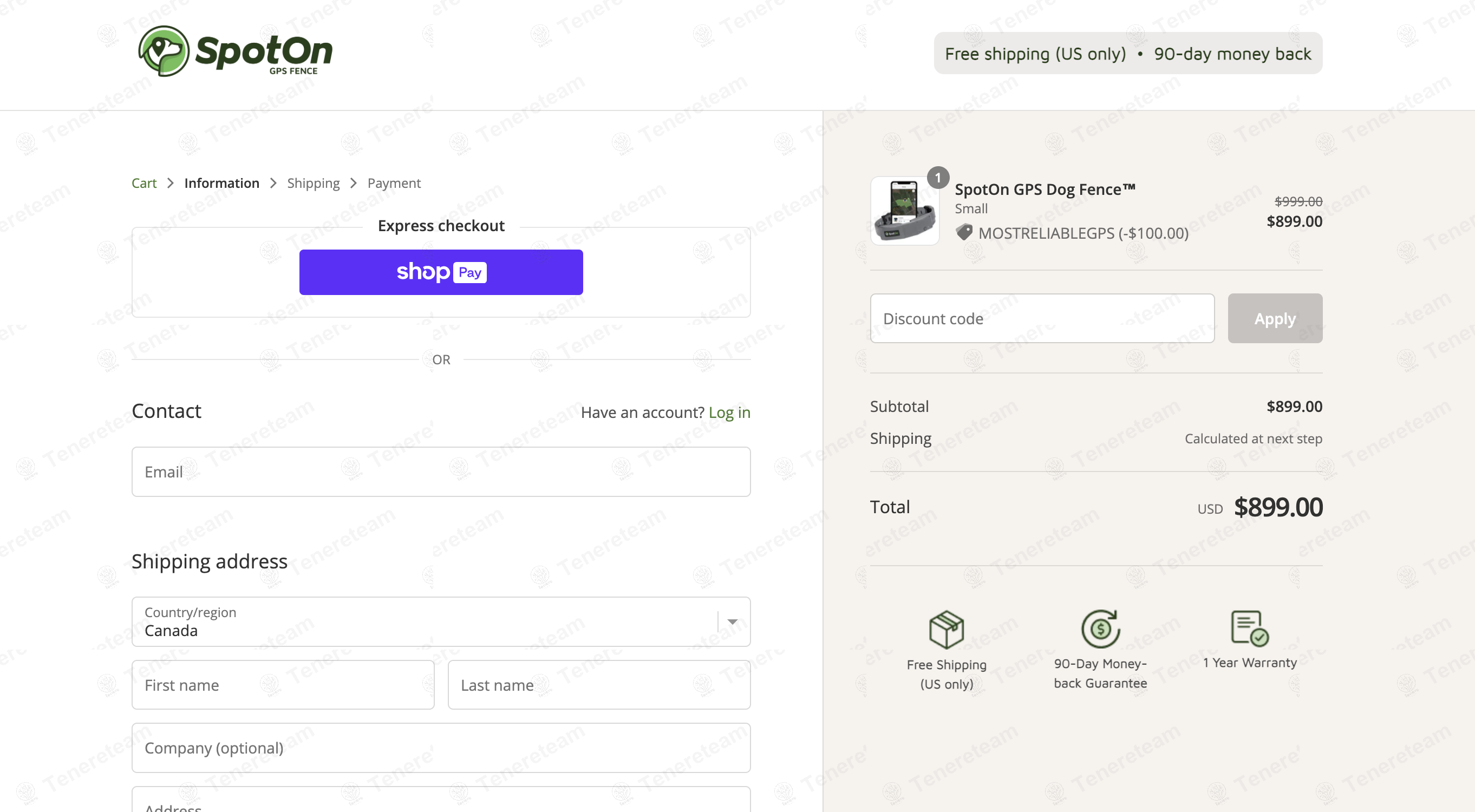The width and height of the screenshot is (1475, 812).
Task: Open the Country/region dropdown
Action: pos(424,622)
